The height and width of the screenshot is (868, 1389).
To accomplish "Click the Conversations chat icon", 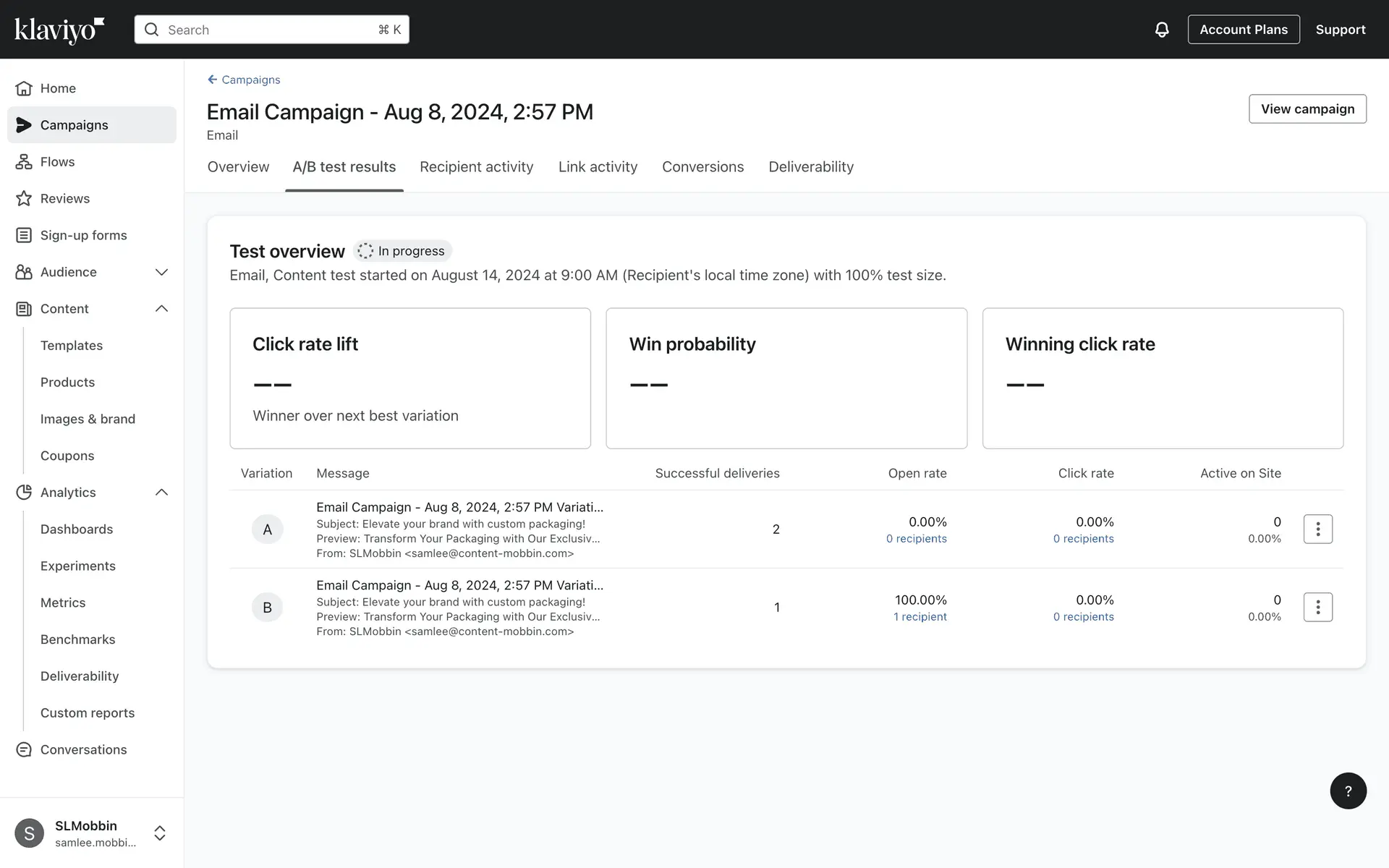I will pyautogui.click(x=24, y=750).
